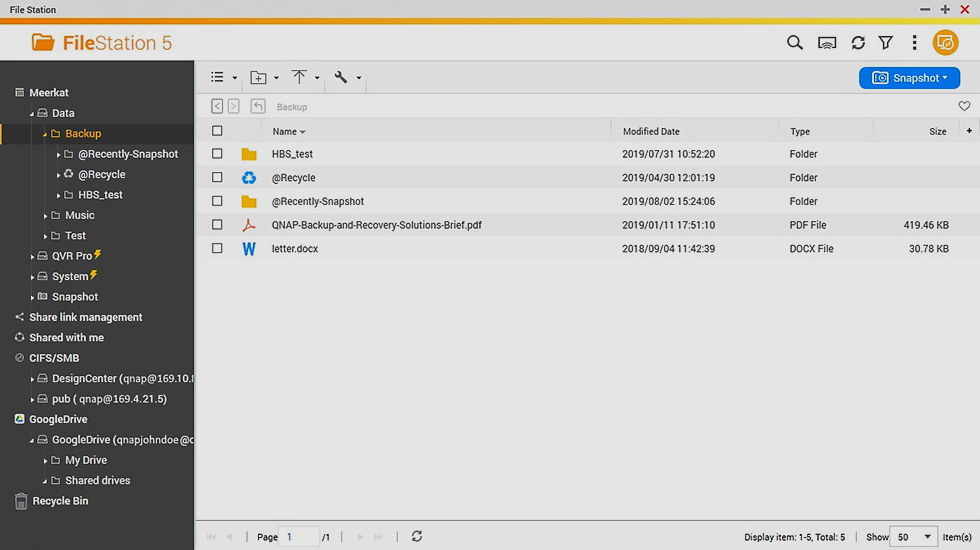This screenshot has width=980, height=550.
Task: Add Backup folder to favorites heart
Action: point(964,107)
